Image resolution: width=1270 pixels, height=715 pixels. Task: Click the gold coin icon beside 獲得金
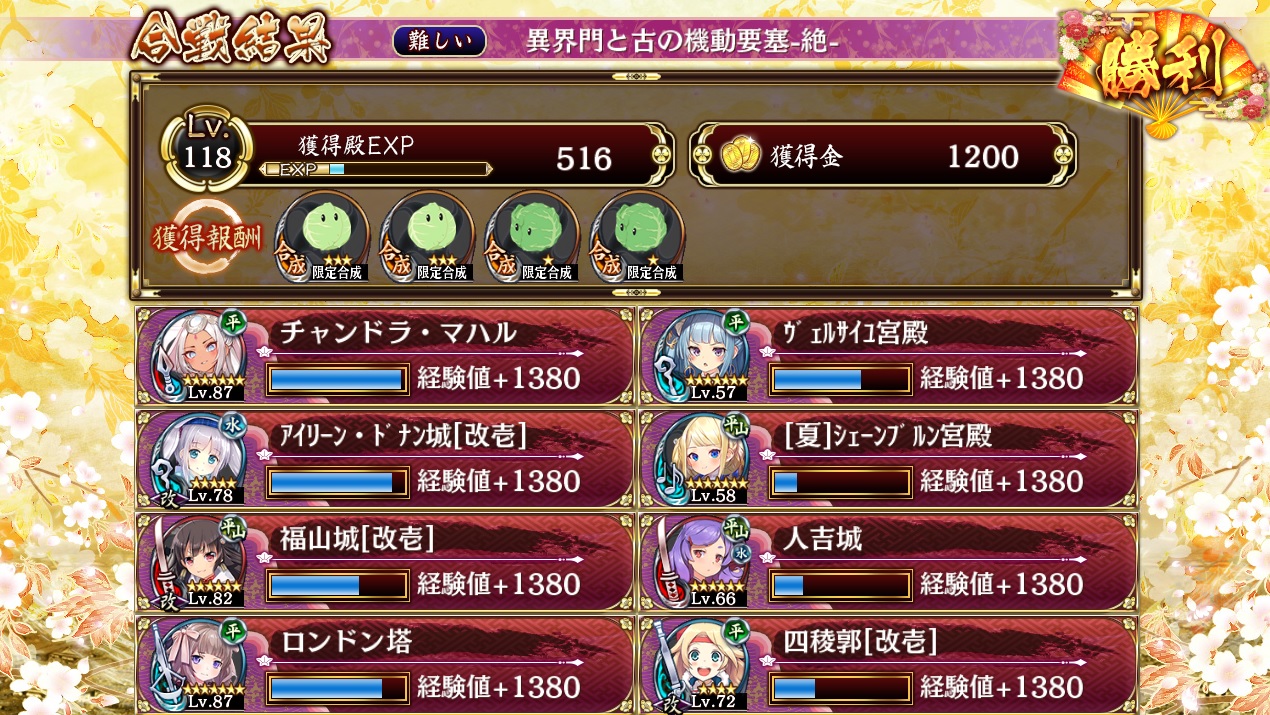(741, 156)
